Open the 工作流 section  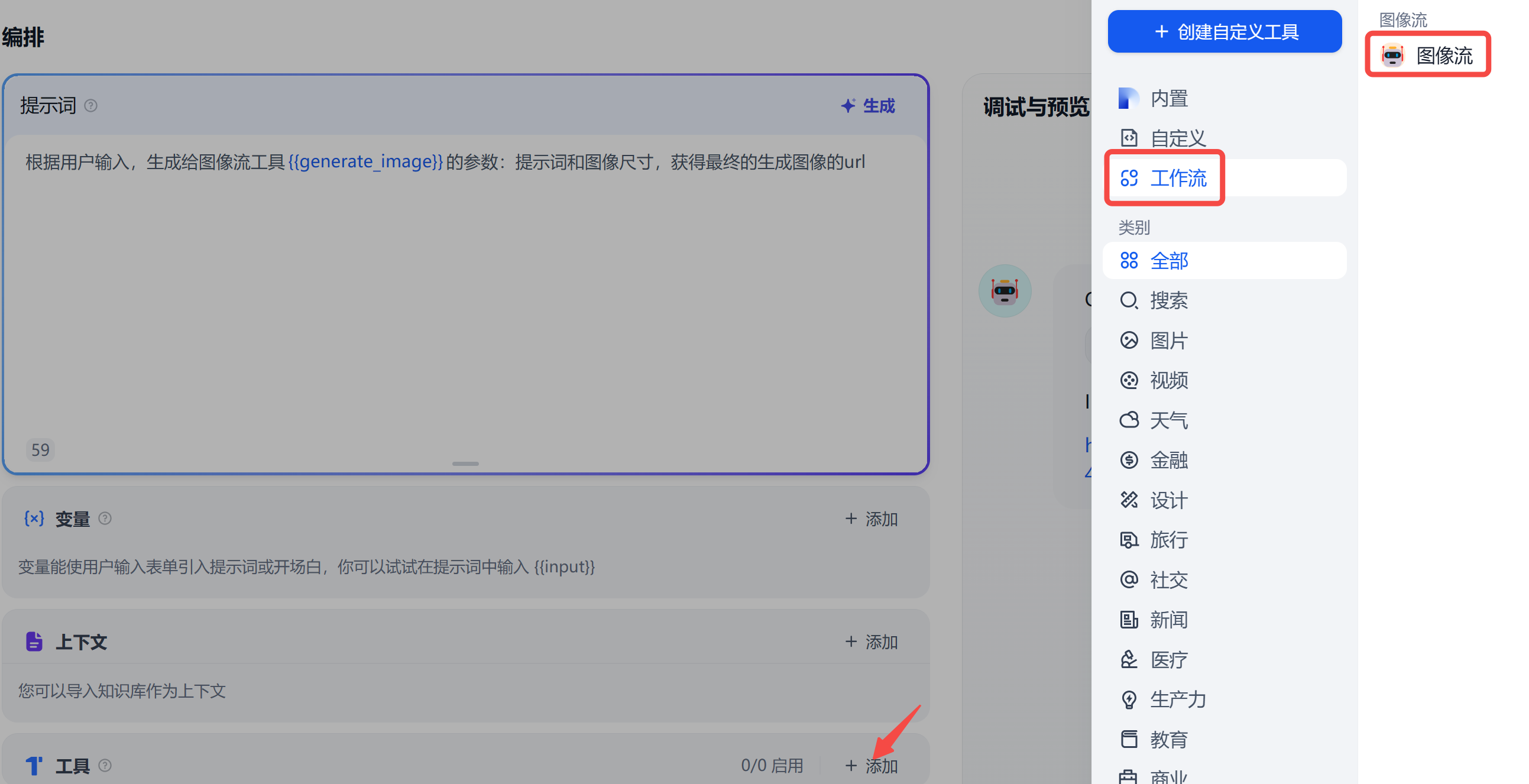(x=1178, y=178)
